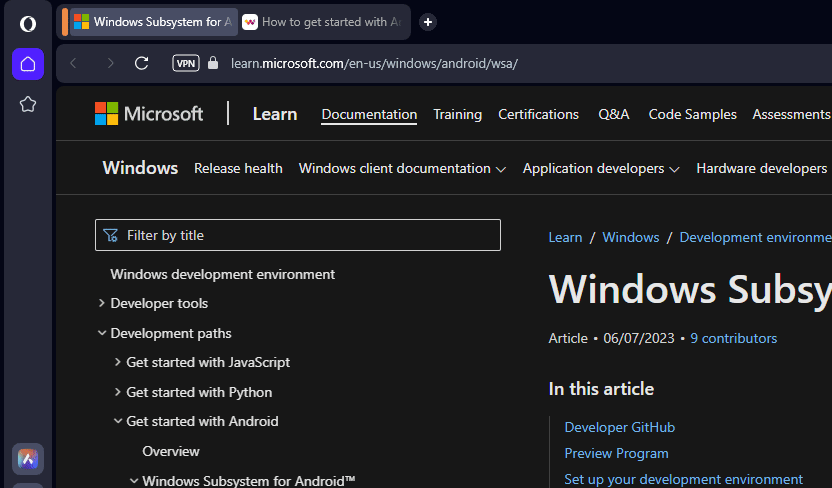This screenshot has height=488, width=832.
Task: Jump to Preview Program section
Action: coord(616,454)
